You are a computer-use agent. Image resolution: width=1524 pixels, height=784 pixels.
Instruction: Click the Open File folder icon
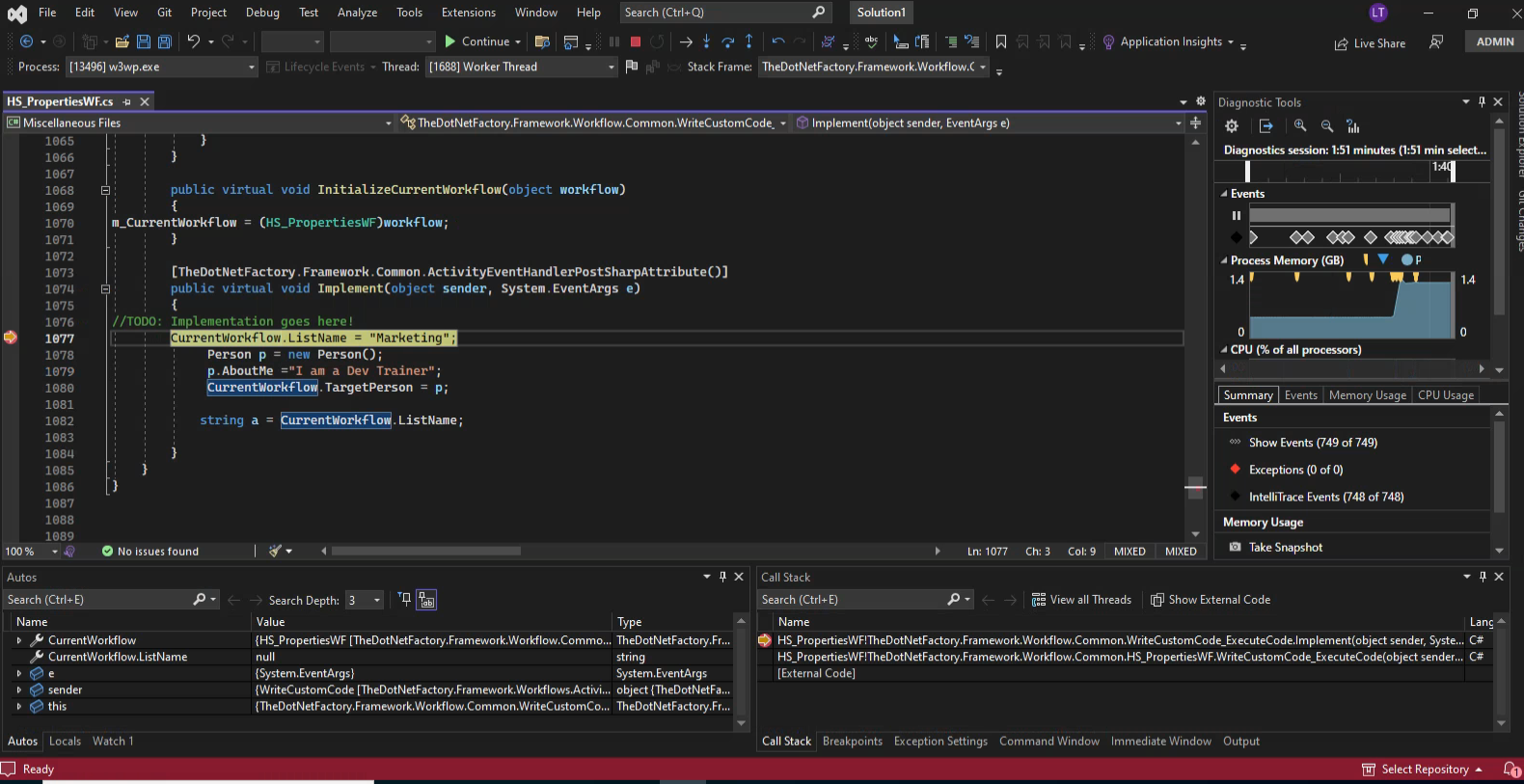click(x=122, y=41)
